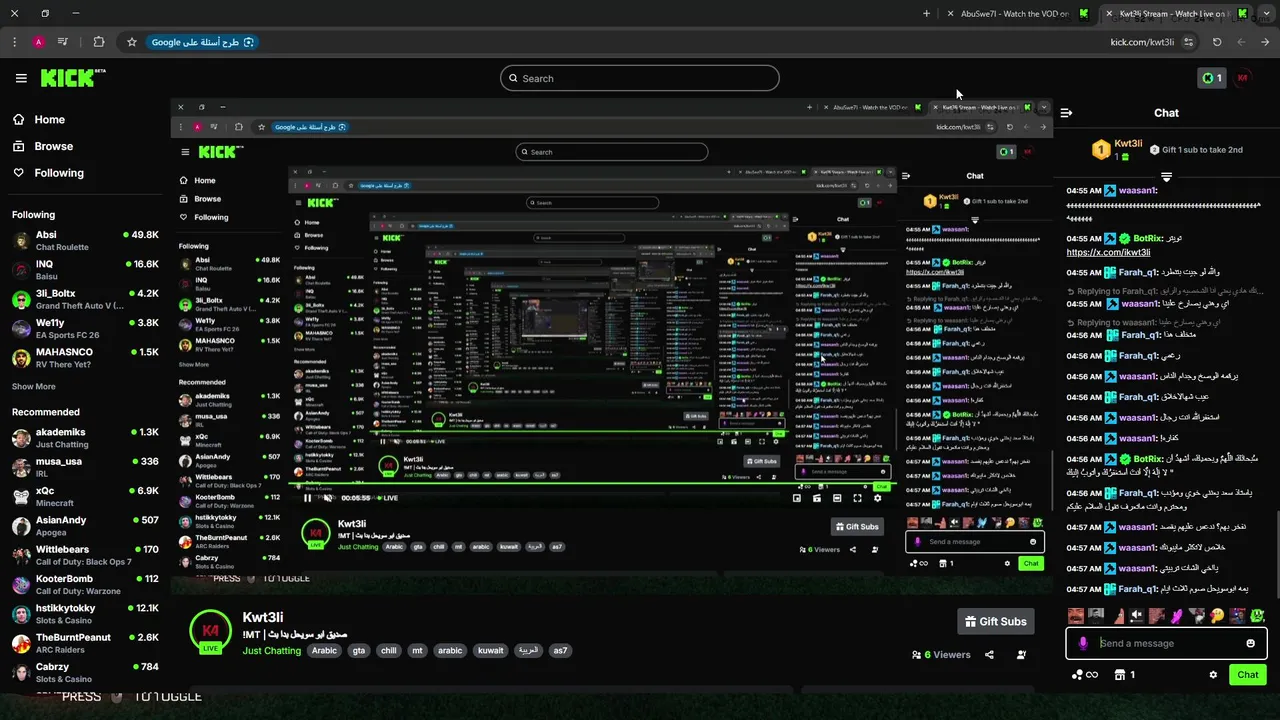Click the kick.com/kwt3li address bar
The image size is (1280, 720).
coord(1142,42)
